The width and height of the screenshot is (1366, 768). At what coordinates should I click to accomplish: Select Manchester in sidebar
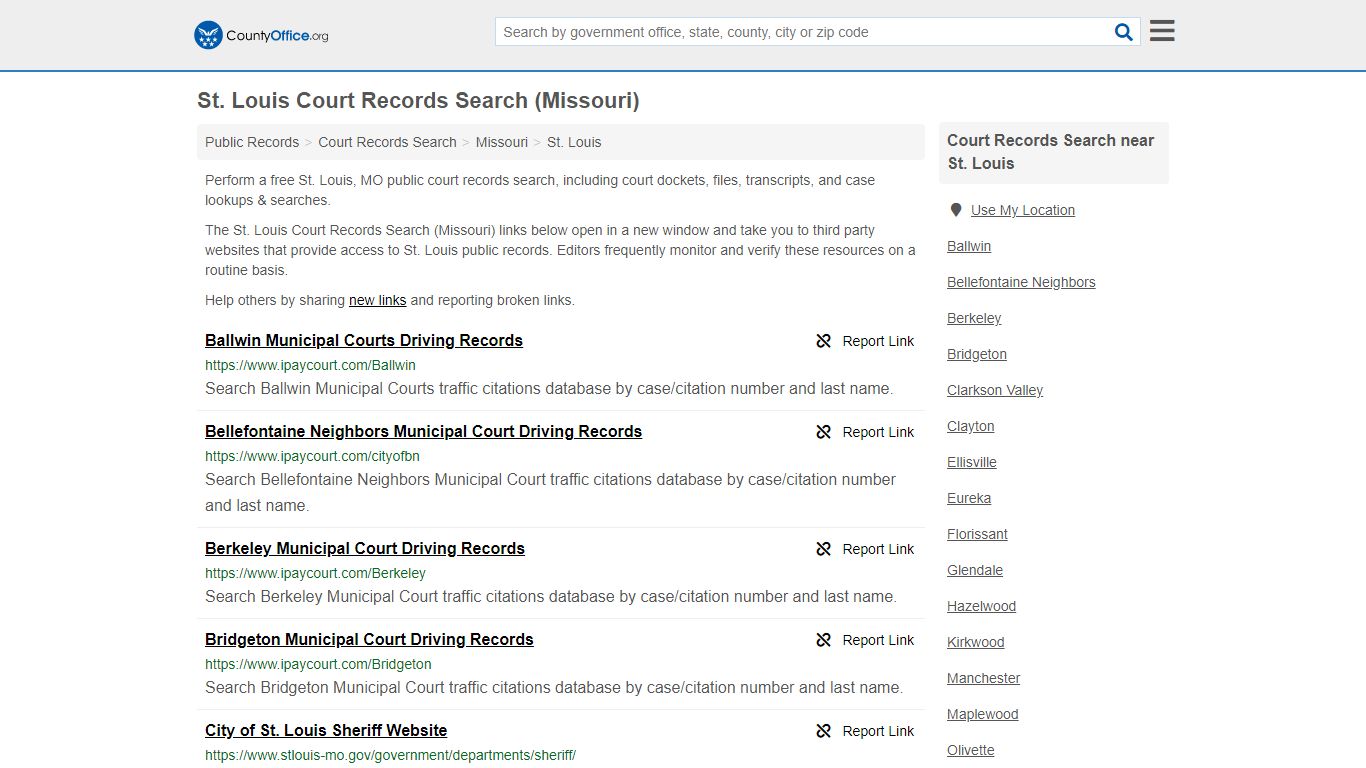coord(984,678)
